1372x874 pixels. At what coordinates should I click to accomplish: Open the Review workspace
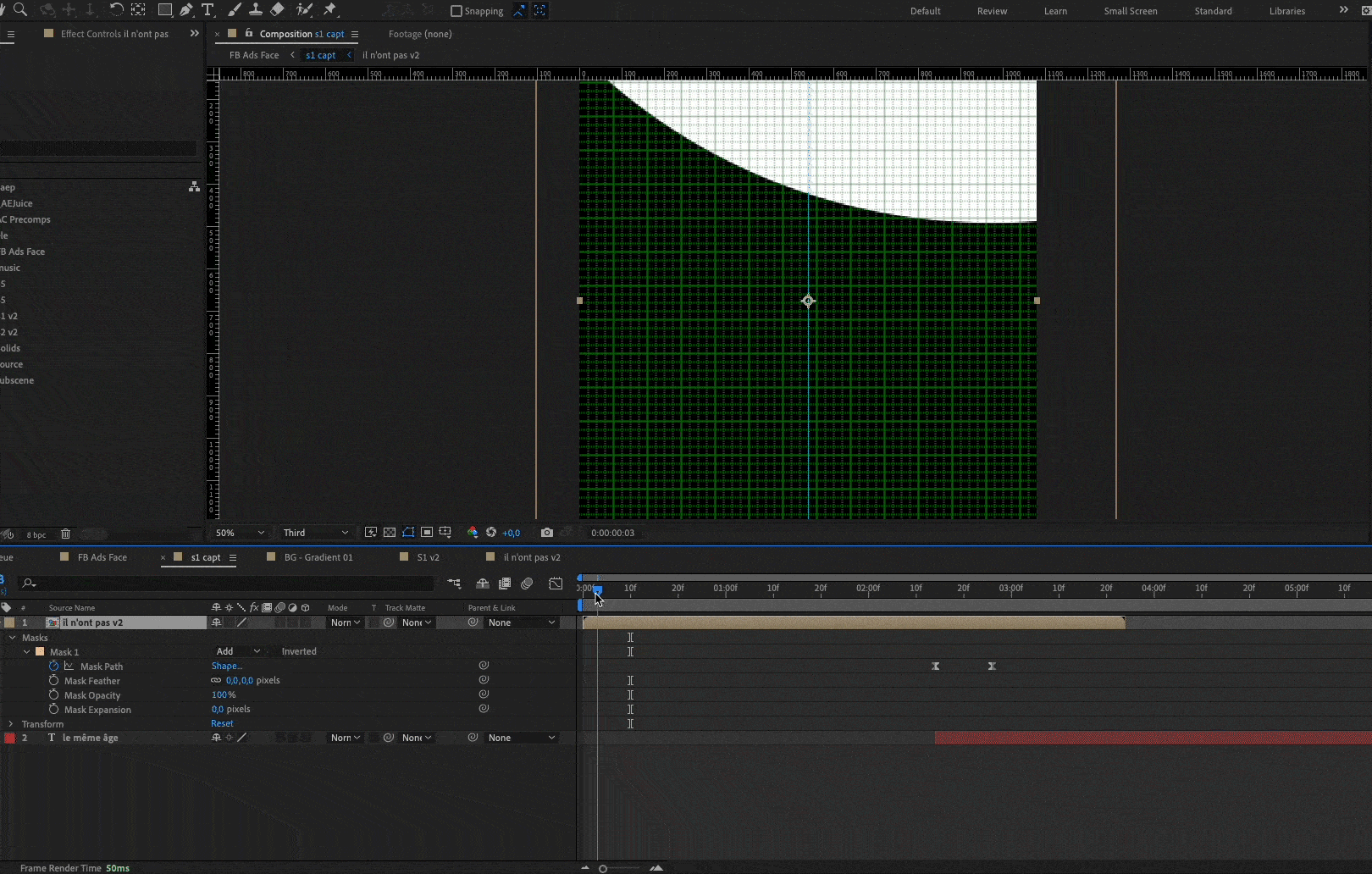click(x=992, y=11)
